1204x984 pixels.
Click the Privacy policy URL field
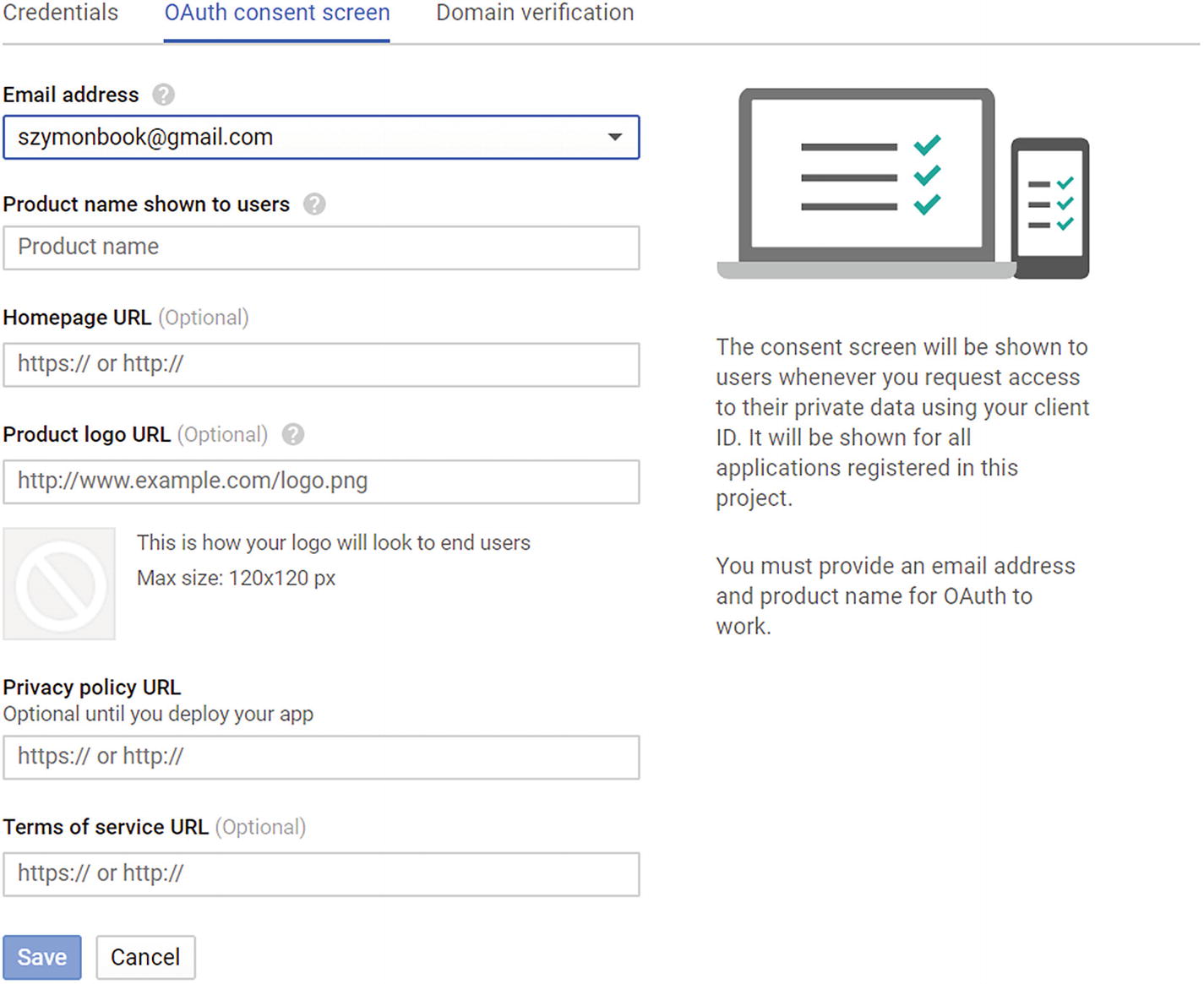pos(321,757)
